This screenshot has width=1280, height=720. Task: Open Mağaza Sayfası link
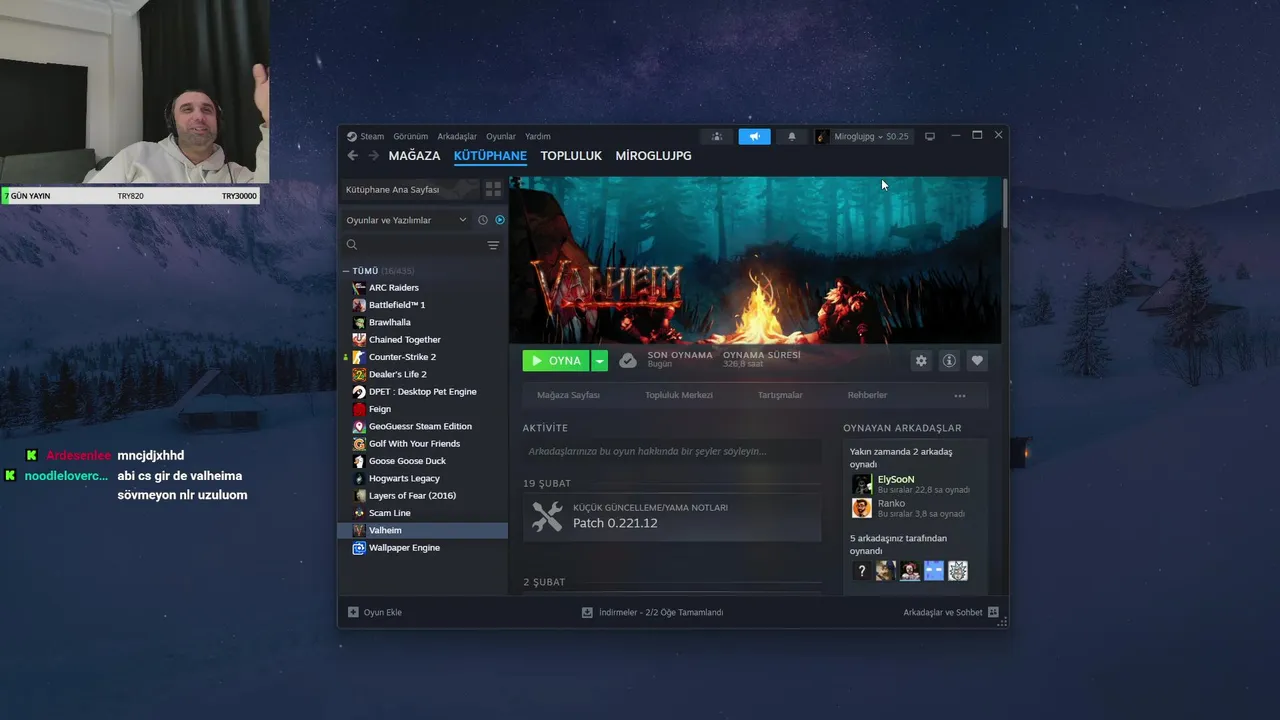point(568,395)
